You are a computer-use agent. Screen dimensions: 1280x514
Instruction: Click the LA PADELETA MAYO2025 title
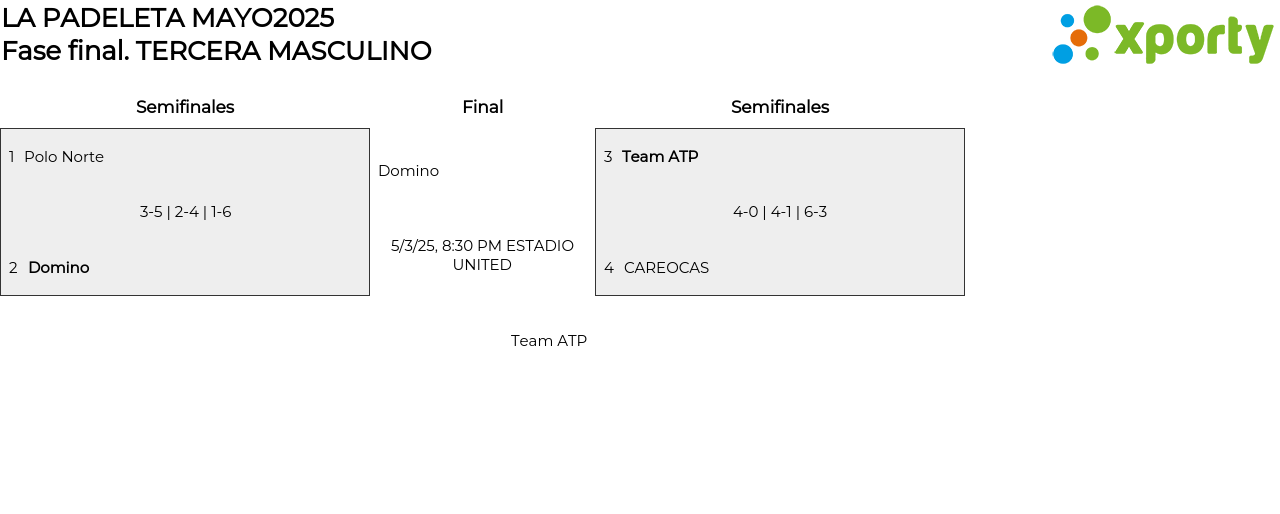pyautogui.click(x=168, y=18)
